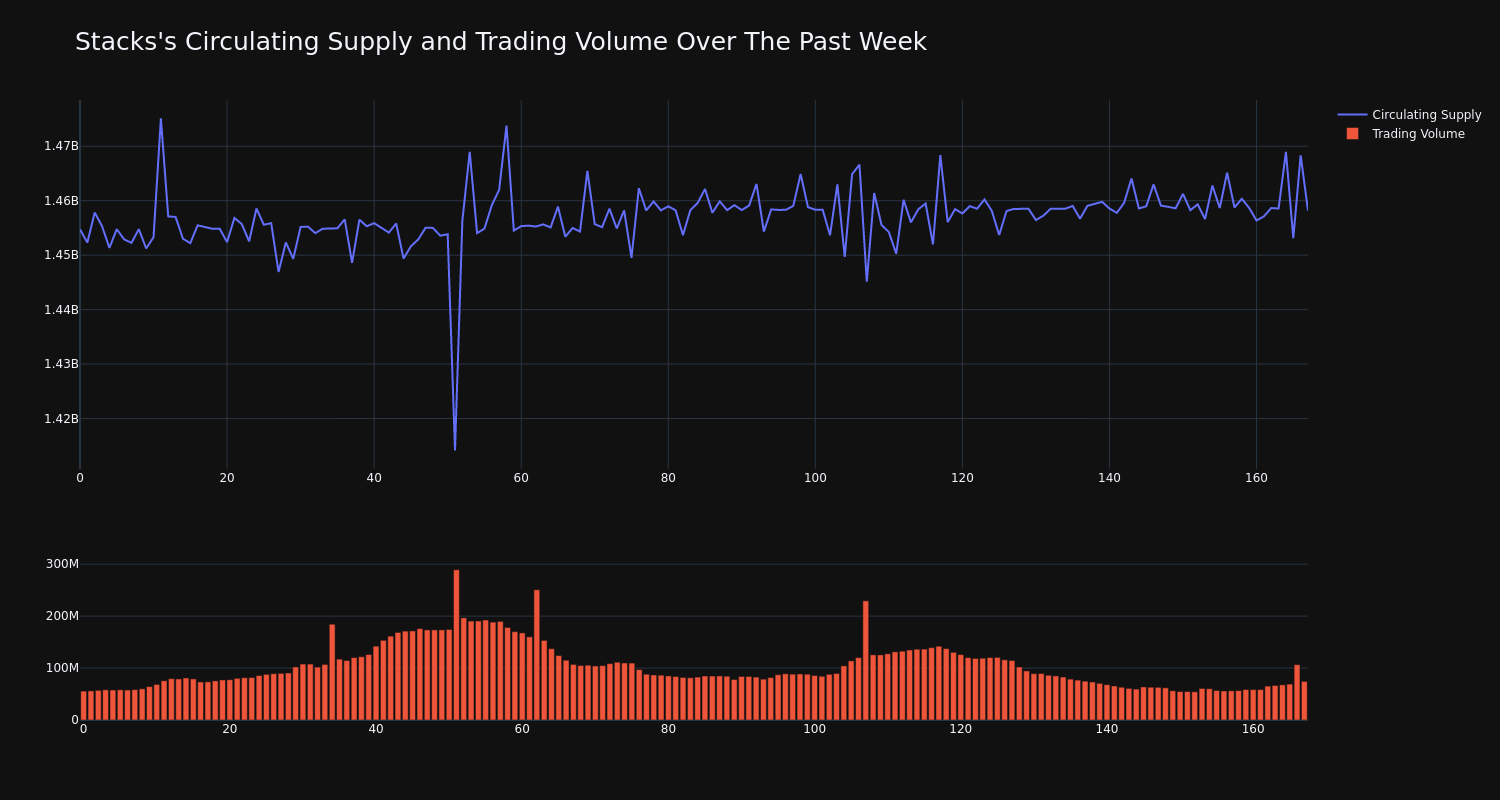Screen dimensions: 1500x800
Task: Click the x-axis label 40 on volume chart
Action: pyautogui.click(x=376, y=729)
